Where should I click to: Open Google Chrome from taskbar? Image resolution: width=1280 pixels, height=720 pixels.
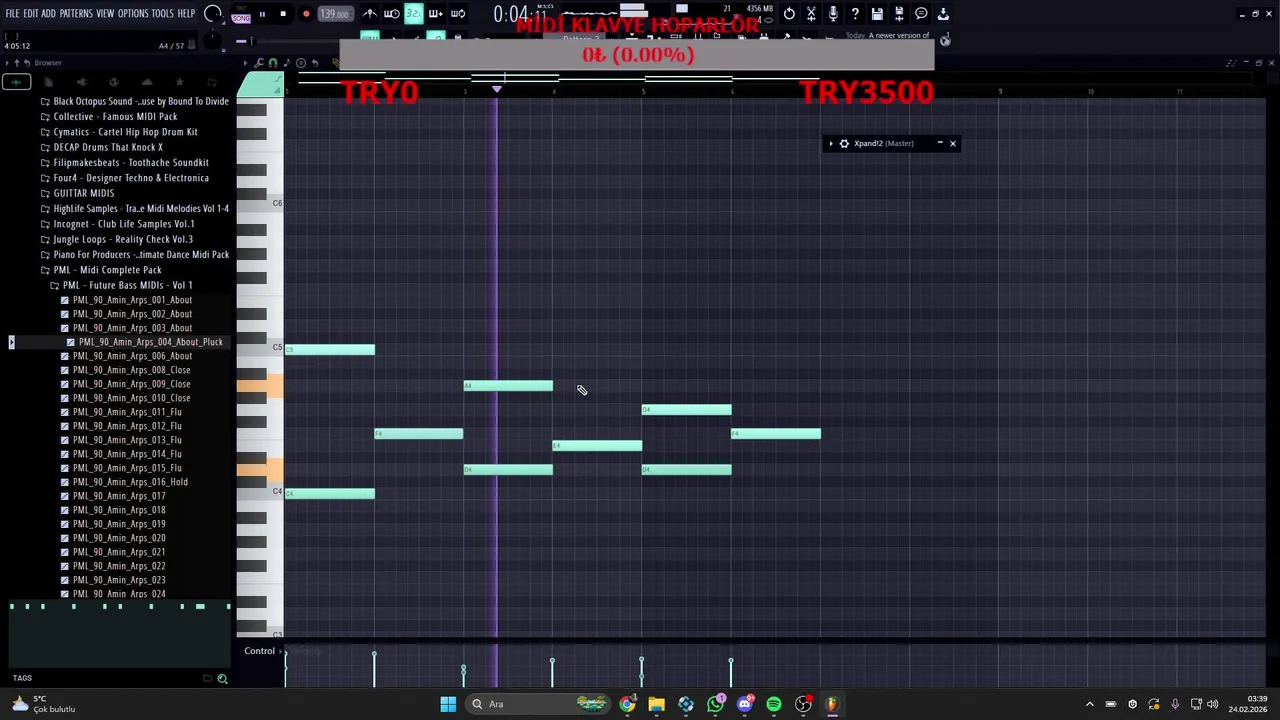pos(627,704)
